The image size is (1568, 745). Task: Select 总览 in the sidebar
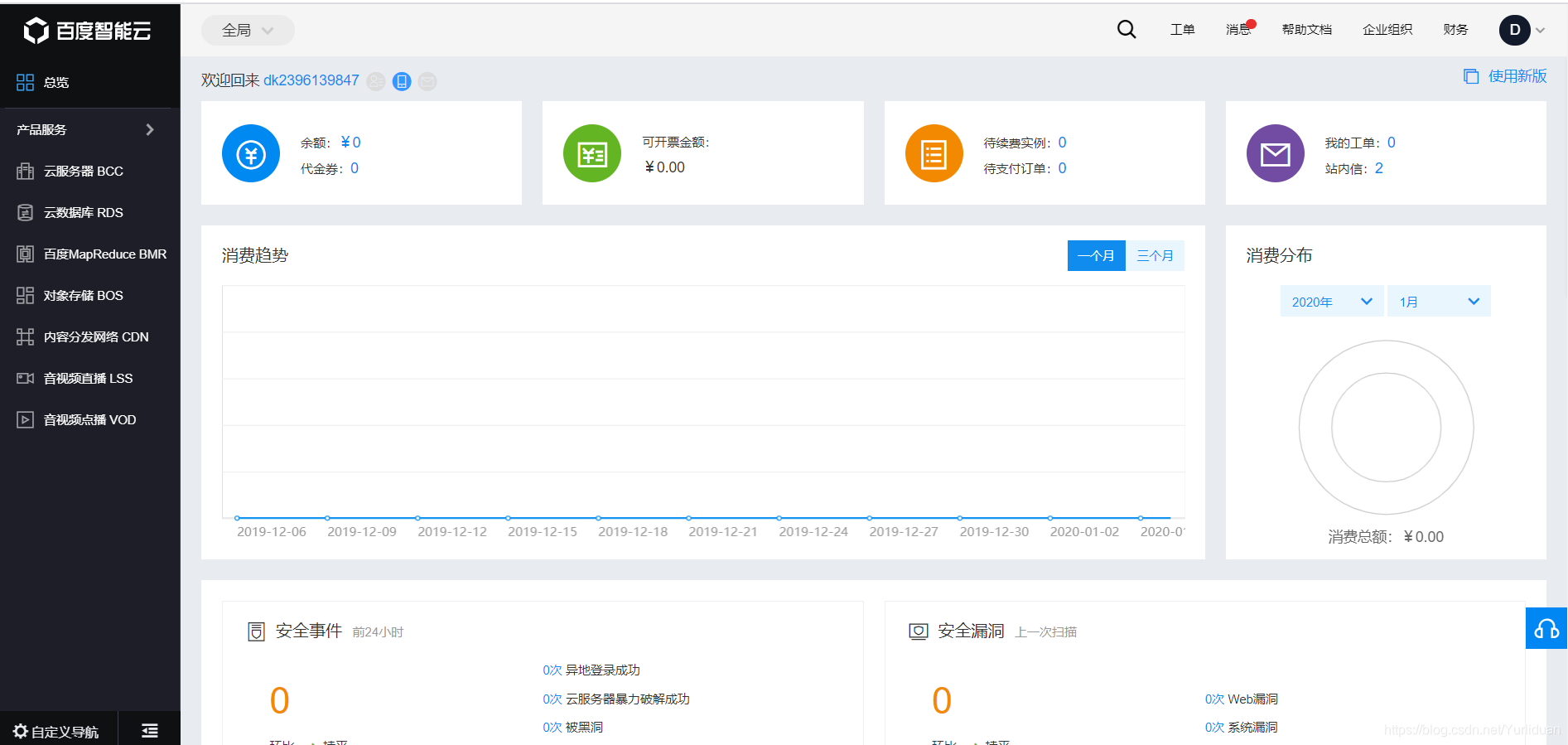[90, 82]
